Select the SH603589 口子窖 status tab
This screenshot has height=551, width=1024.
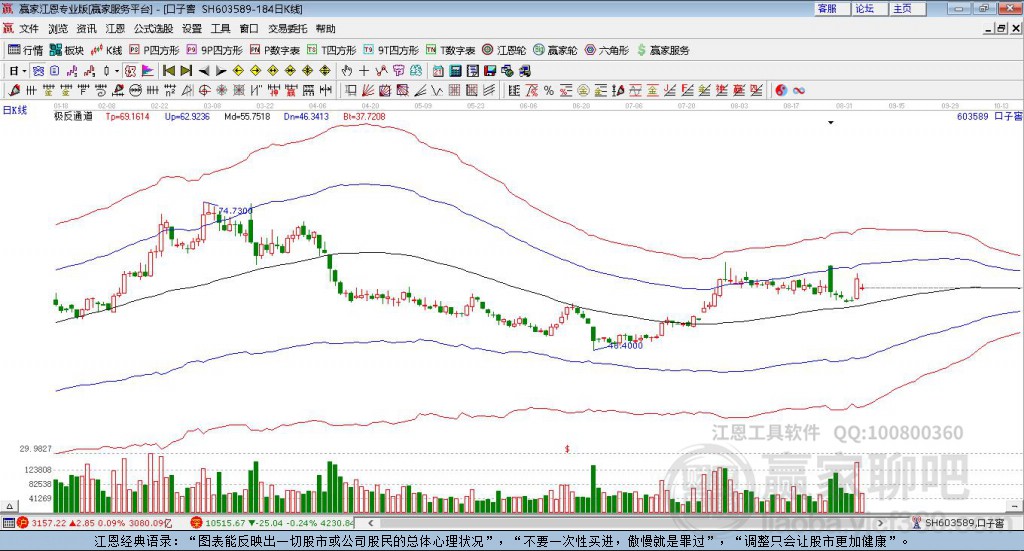point(959,523)
